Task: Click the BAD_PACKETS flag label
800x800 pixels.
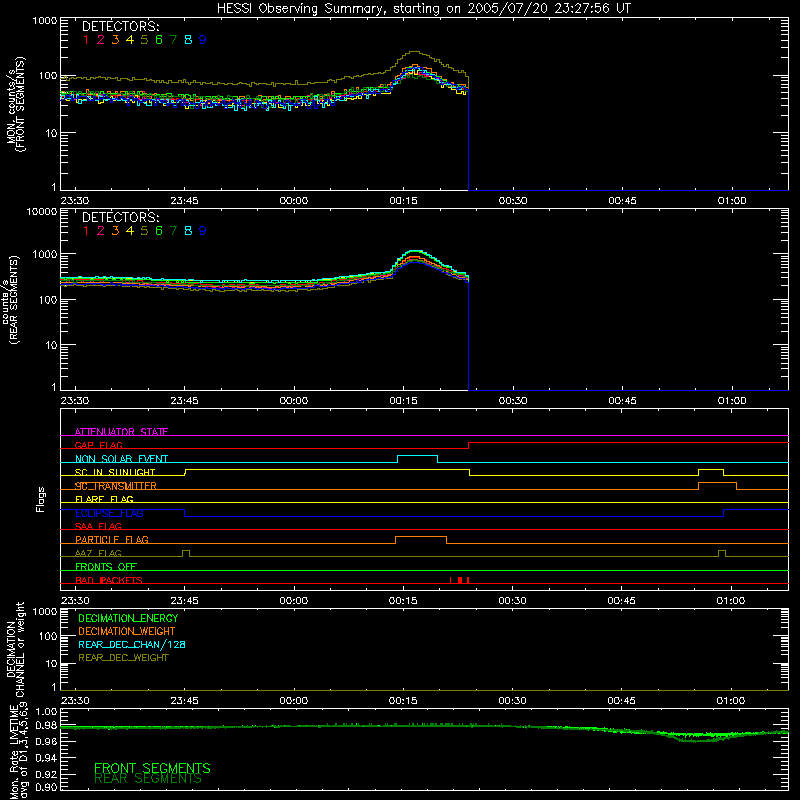Action: click(x=109, y=580)
